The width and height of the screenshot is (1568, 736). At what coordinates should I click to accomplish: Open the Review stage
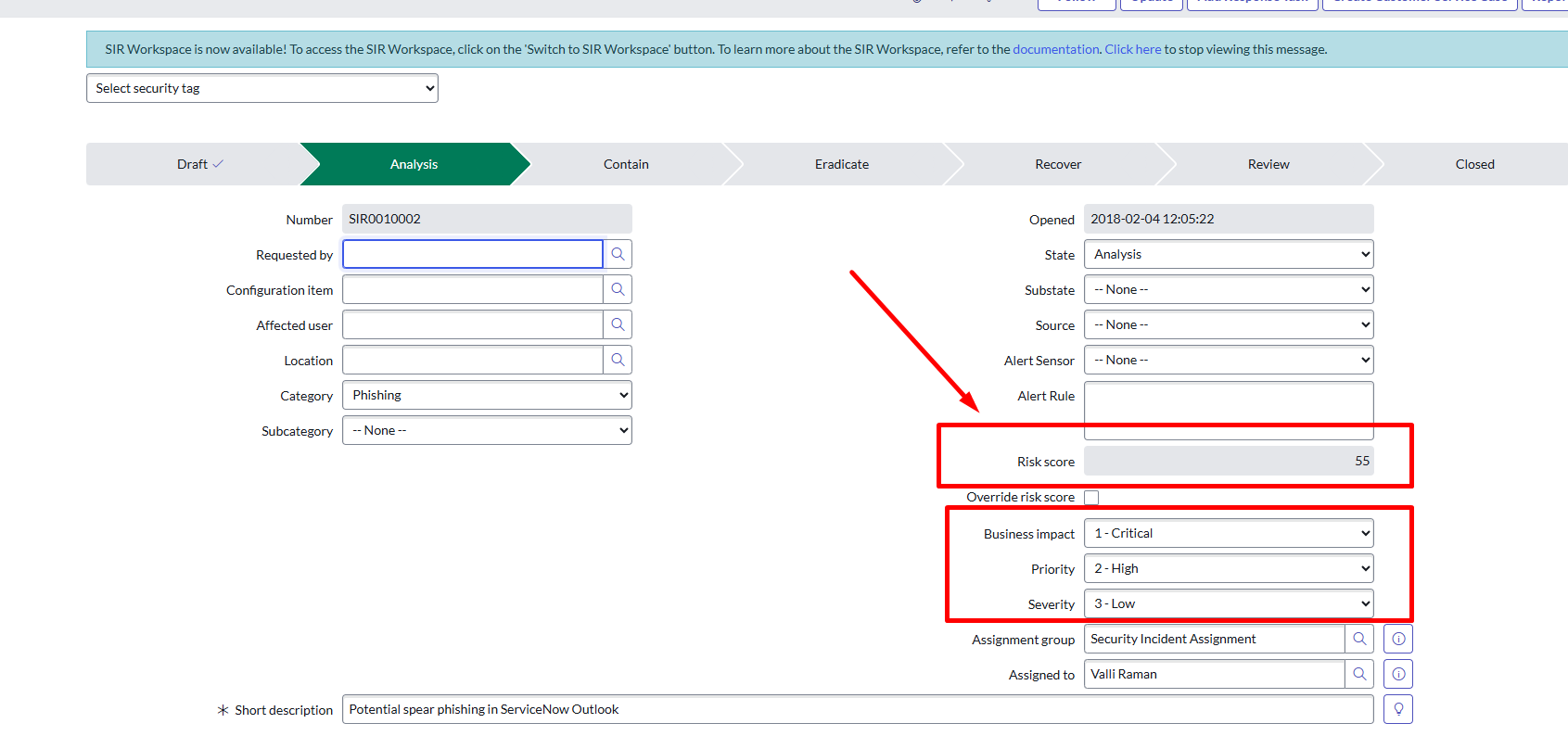coord(1268,164)
